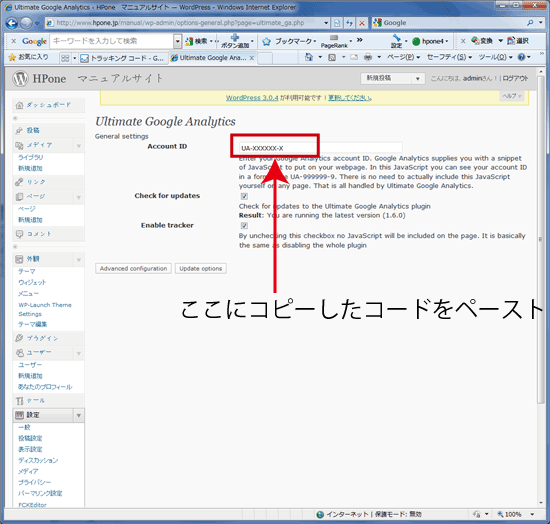Click the Google toolbar settings wrench
The image size is (550, 524).
396,38
